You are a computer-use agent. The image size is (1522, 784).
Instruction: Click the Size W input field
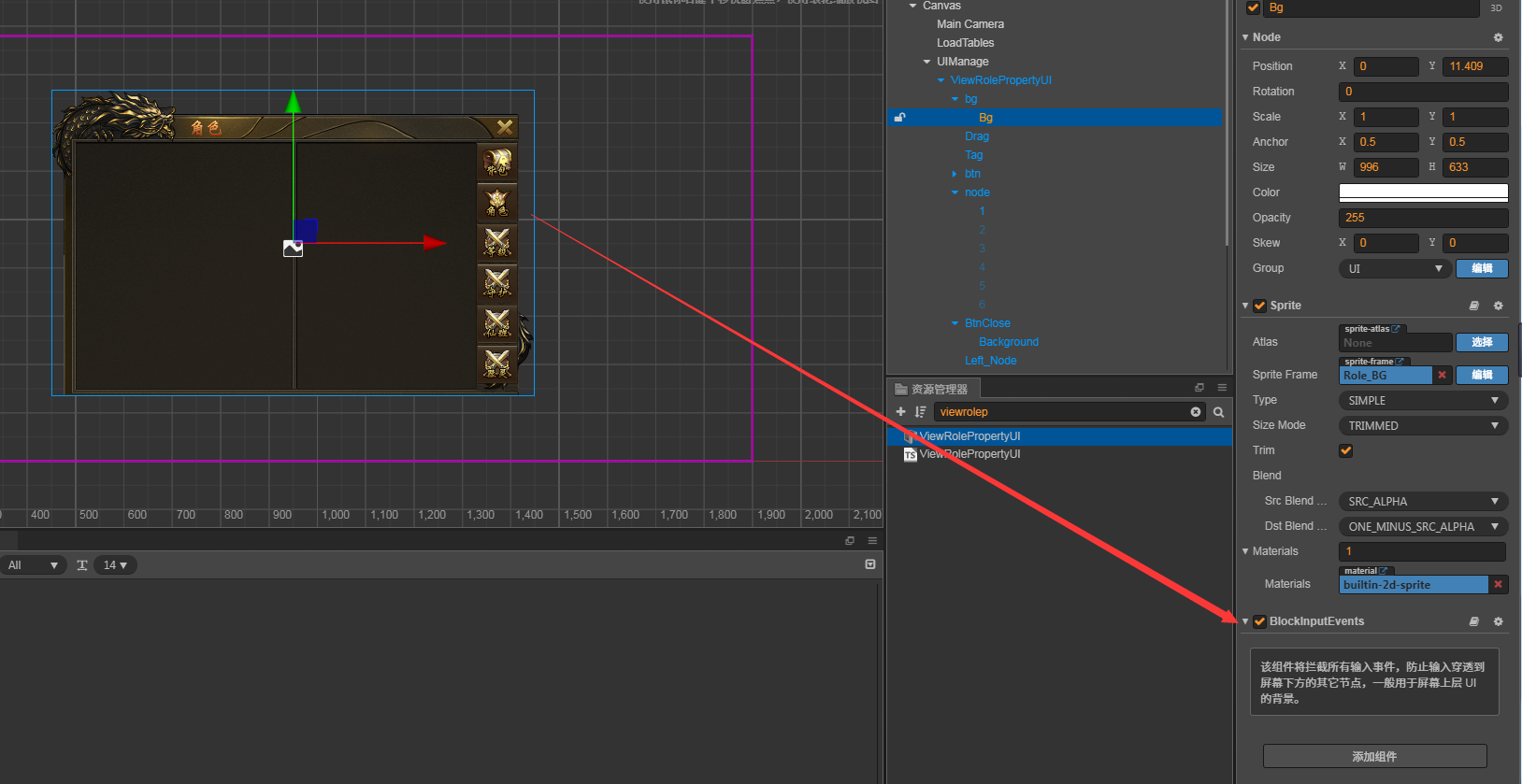1386,167
